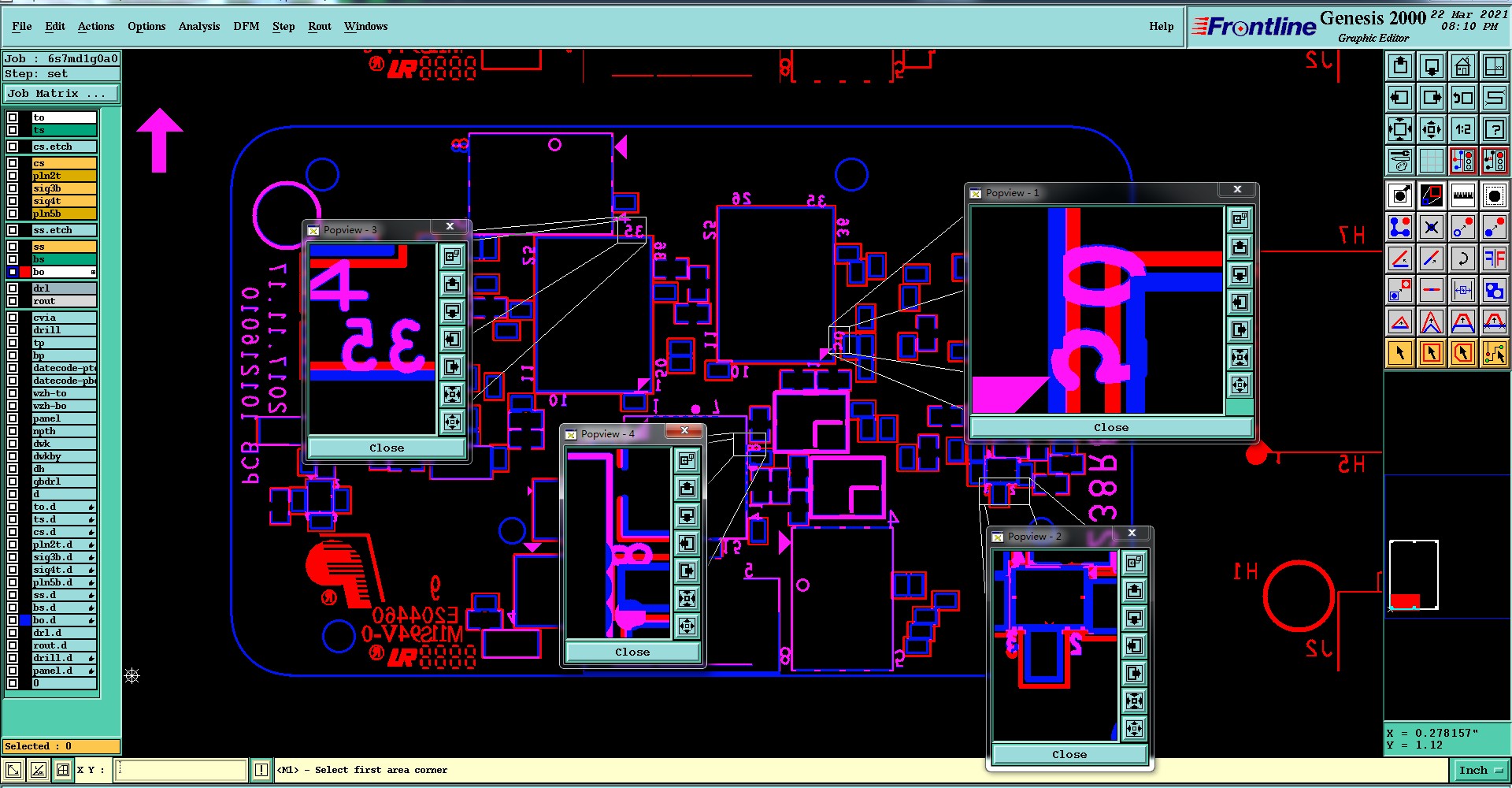Click the pan left view icon

point(1399,98)
